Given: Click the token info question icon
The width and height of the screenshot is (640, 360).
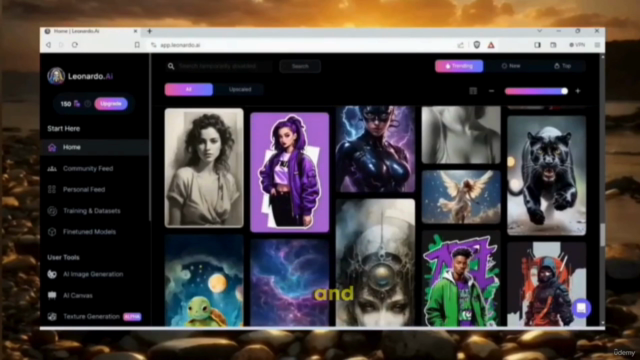Looking at the screenshot, I should pyautogui.click(x=87, y=104).
